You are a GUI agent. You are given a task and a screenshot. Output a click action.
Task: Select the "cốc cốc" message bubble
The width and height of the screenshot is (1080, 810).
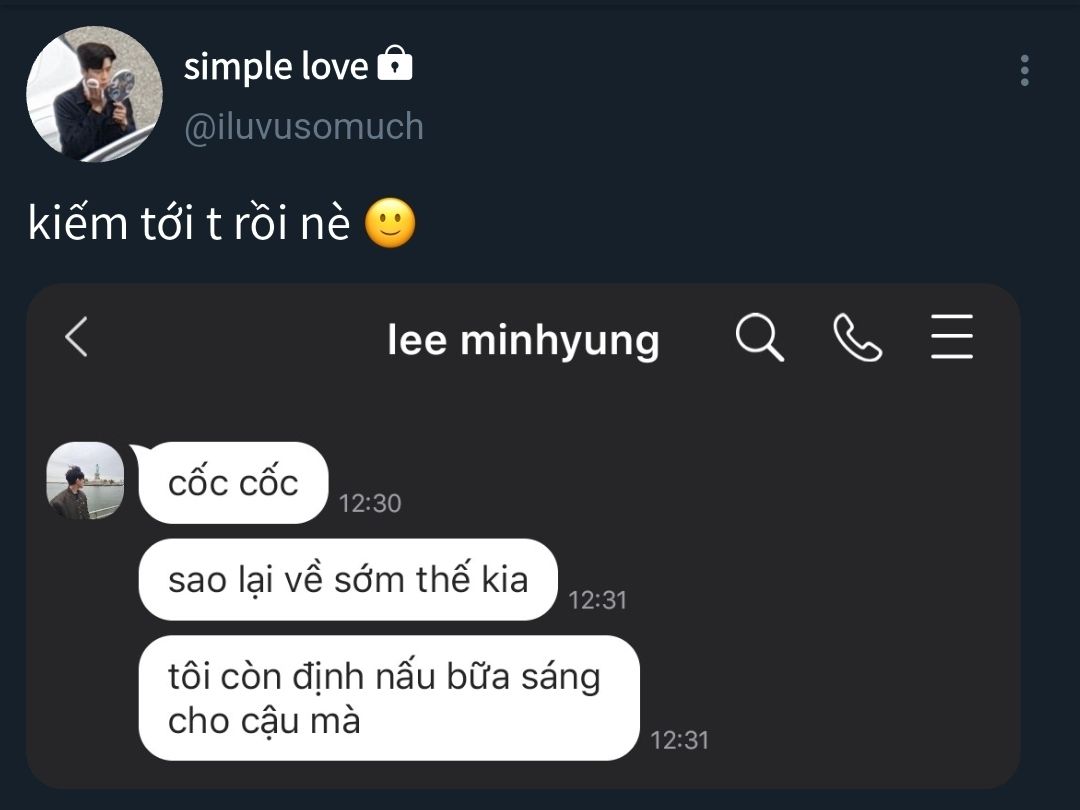point(233,483)
